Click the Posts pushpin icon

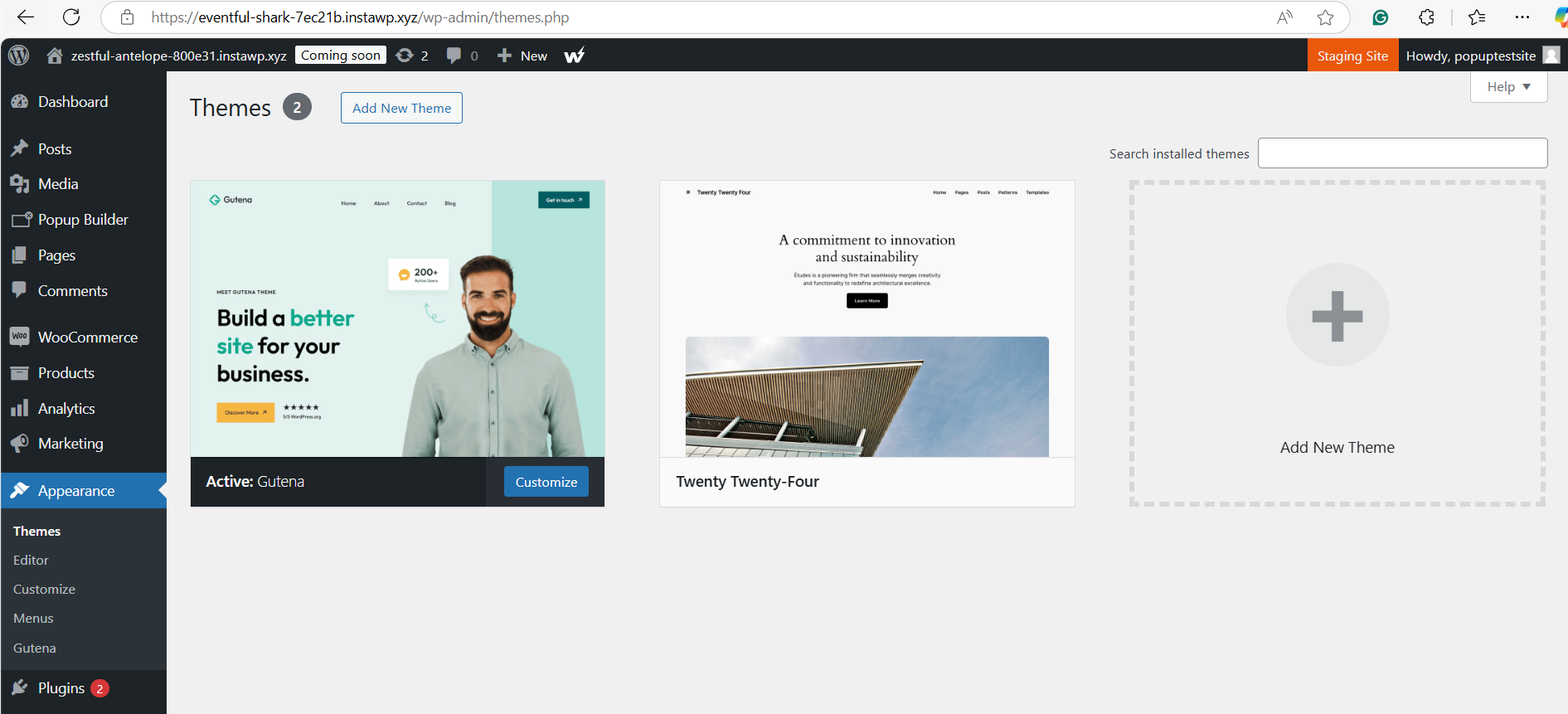click(x=20, y=149)
